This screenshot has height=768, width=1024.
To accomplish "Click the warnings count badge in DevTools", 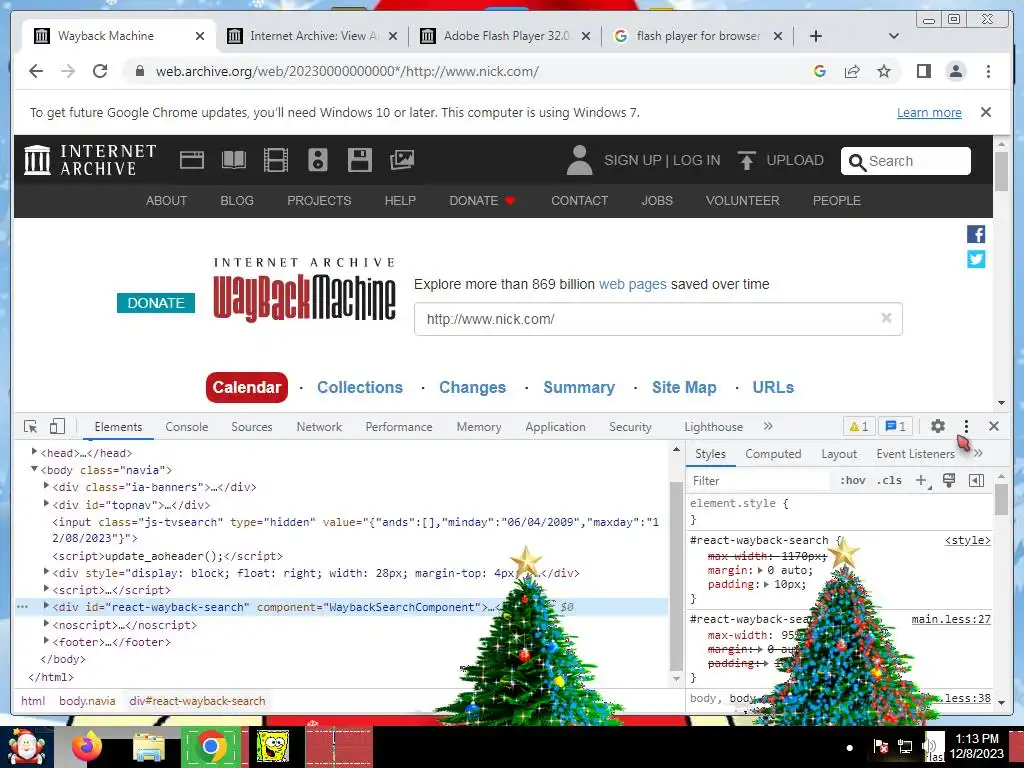I will (x=859, y=426).
